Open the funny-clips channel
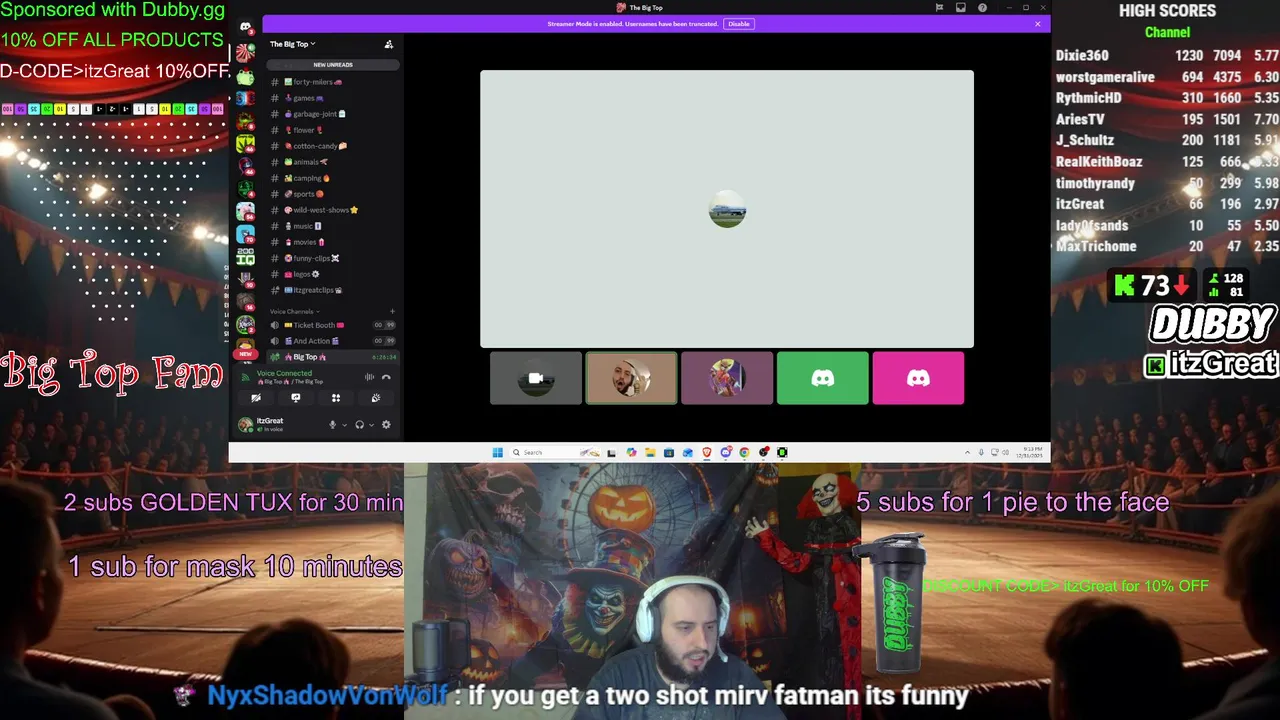 coord(333,258)
